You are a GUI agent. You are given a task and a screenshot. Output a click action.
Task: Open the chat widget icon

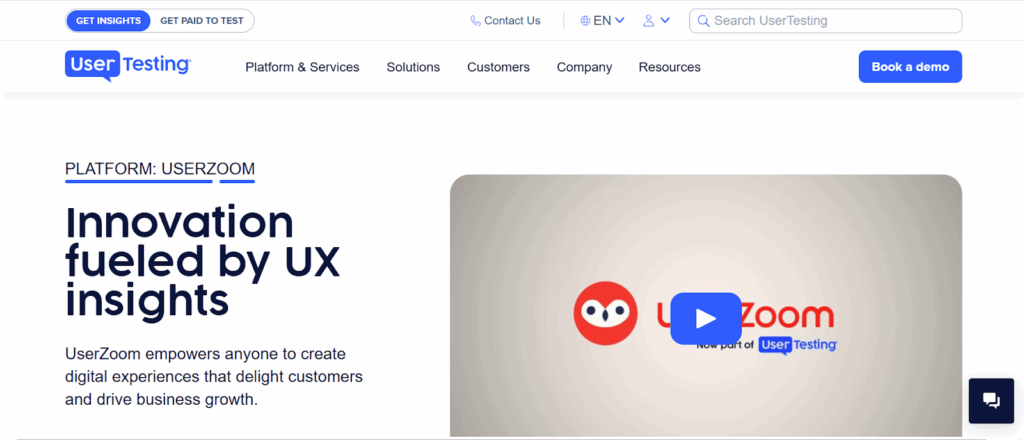pos(991,400)
